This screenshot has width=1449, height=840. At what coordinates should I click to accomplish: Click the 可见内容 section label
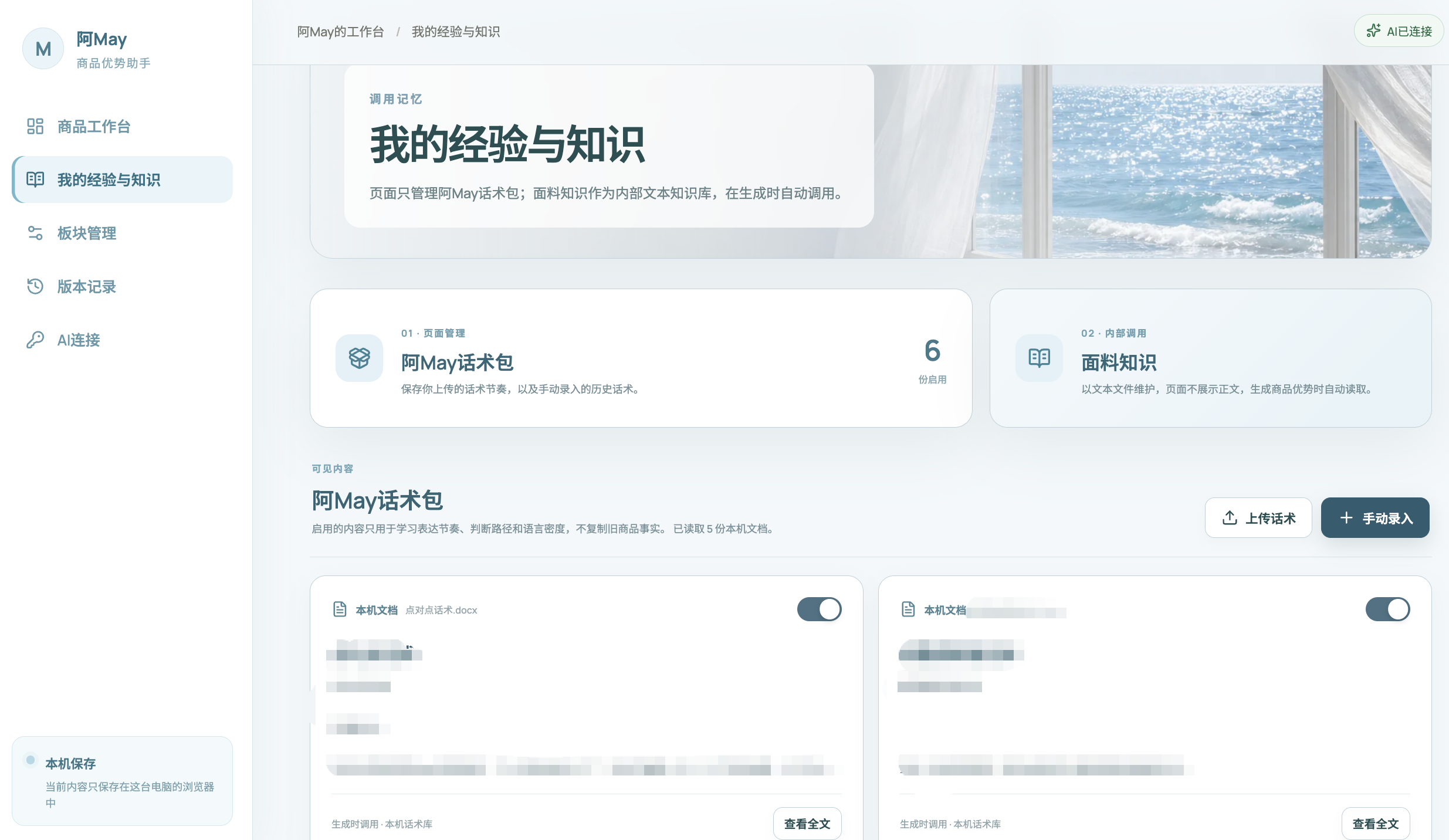(333, 469)
